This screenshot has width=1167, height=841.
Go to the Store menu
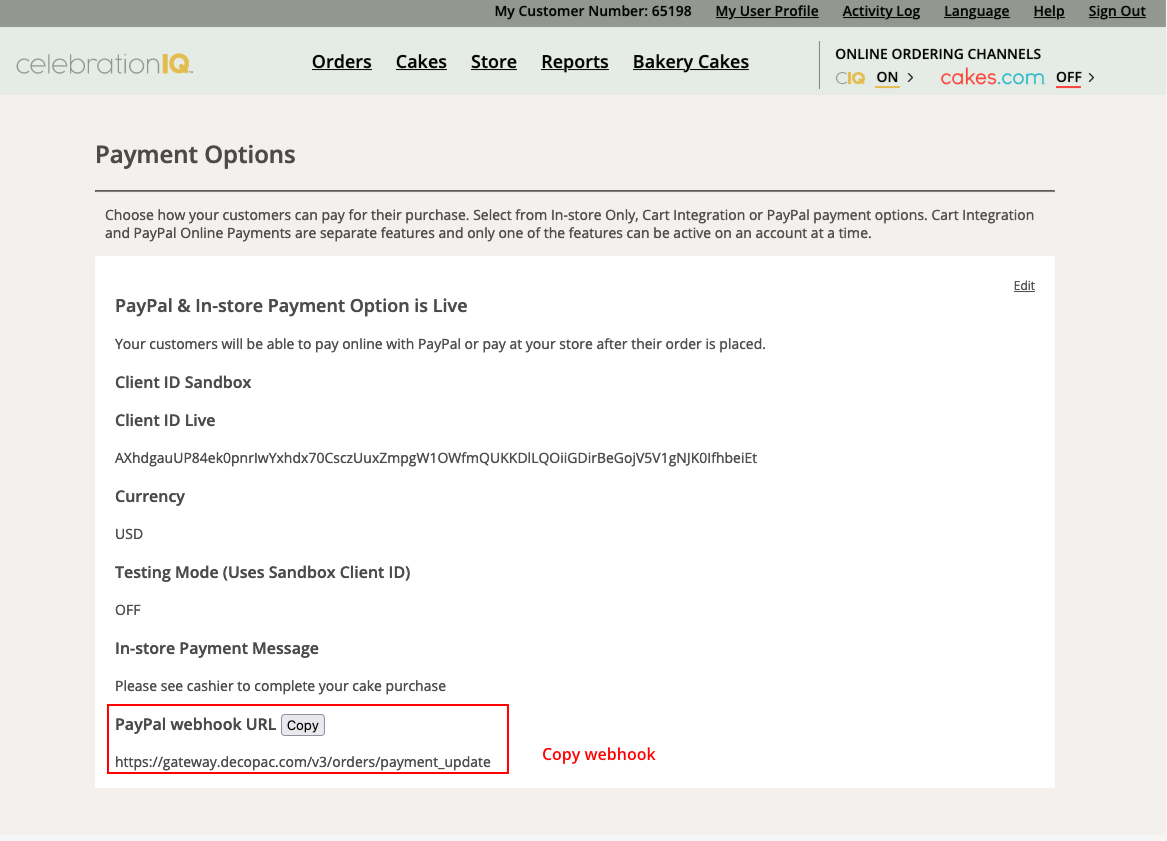coord(494,62)
